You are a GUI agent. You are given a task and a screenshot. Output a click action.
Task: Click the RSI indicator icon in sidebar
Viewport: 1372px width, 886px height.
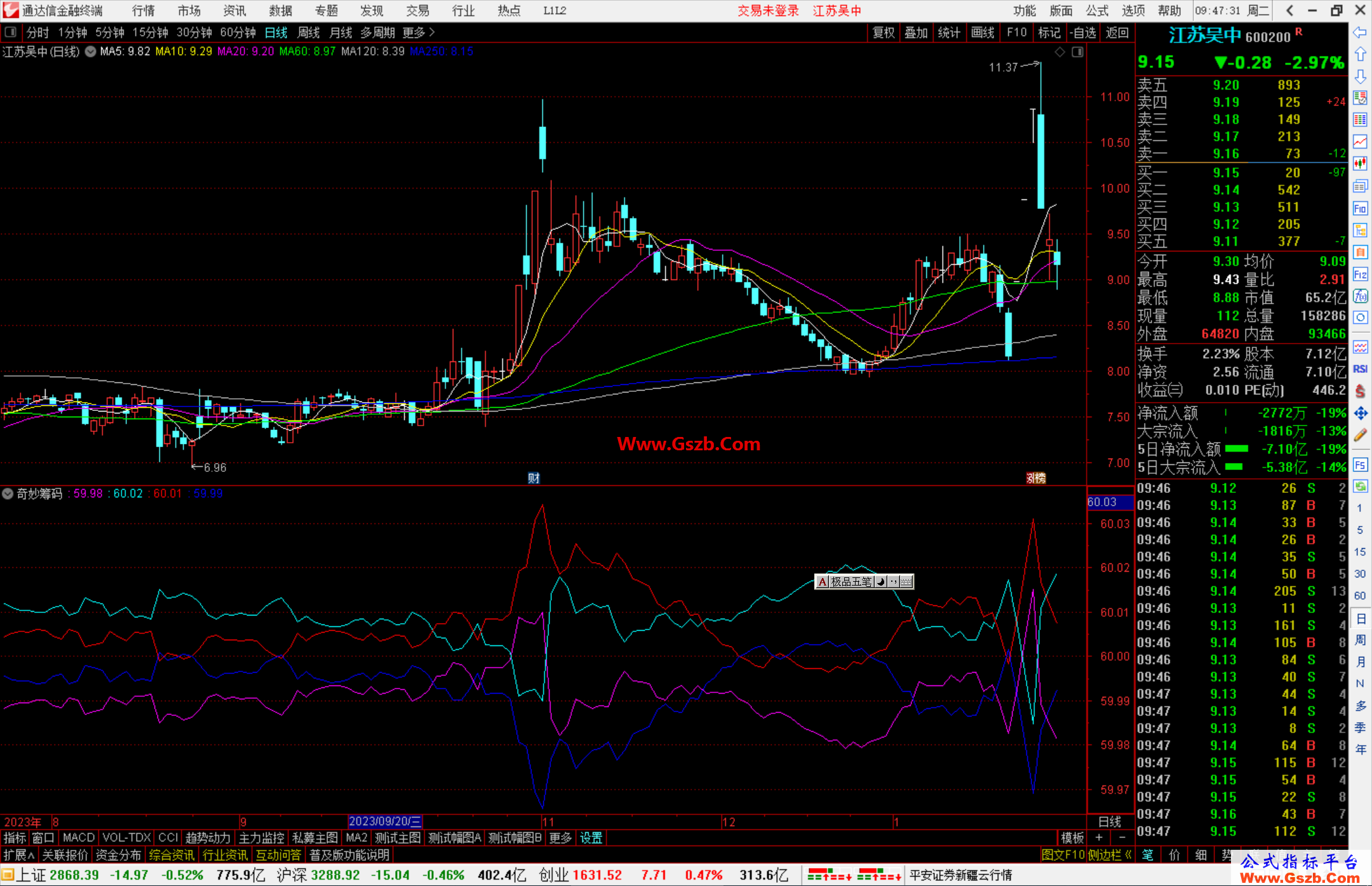click(1360, 369)
